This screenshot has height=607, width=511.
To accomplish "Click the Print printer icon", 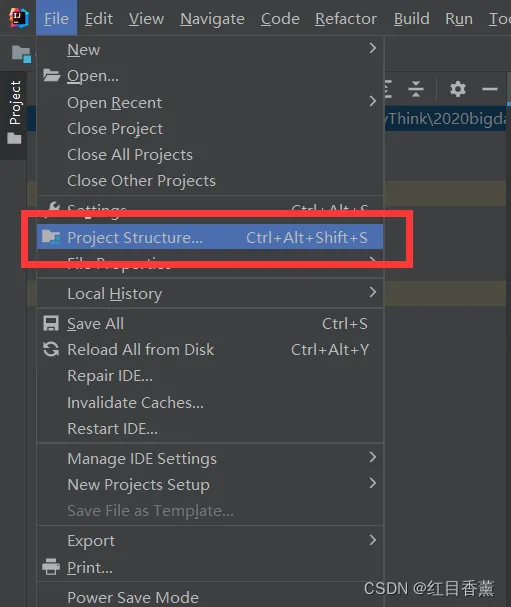I will (x=51, y=567).
